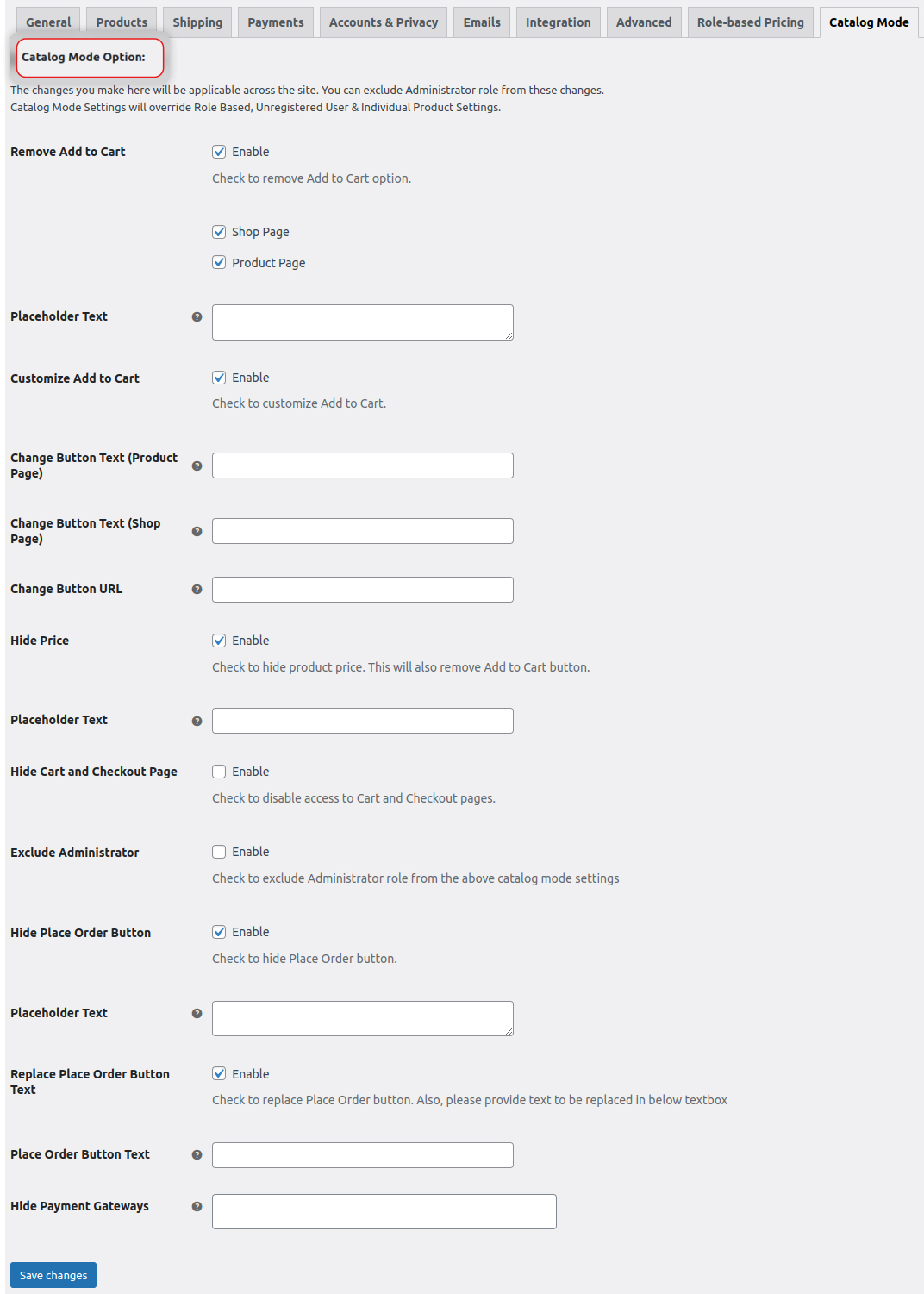Click inside the Hide Payment Gateways text field

384,1211
